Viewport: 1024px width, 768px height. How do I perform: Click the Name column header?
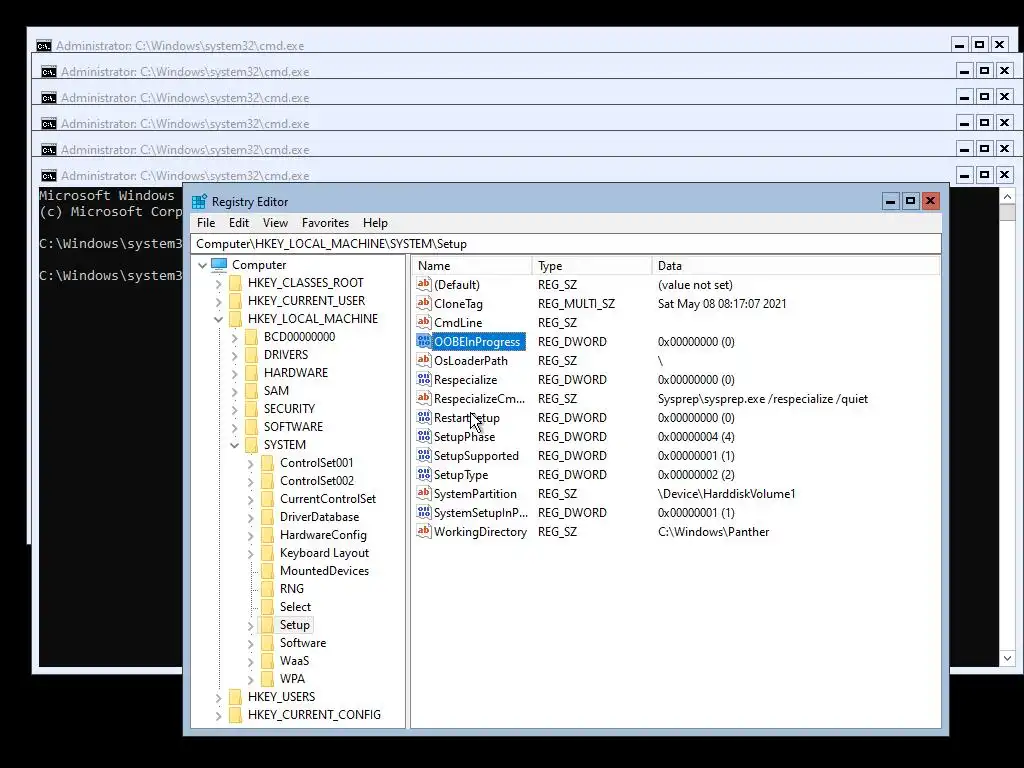tap(472, 266)
